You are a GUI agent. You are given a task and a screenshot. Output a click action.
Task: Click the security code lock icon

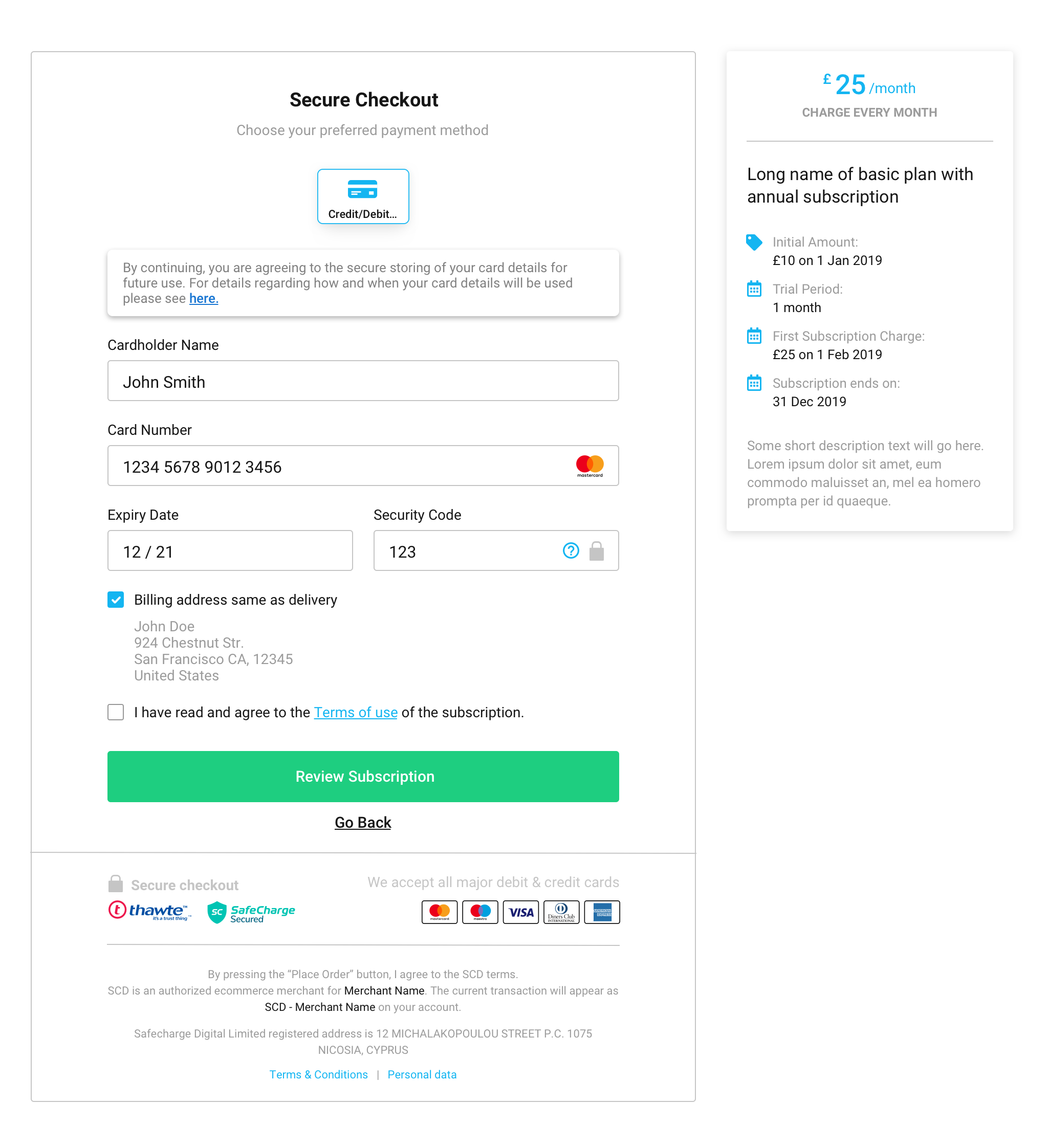pos(595,551)
